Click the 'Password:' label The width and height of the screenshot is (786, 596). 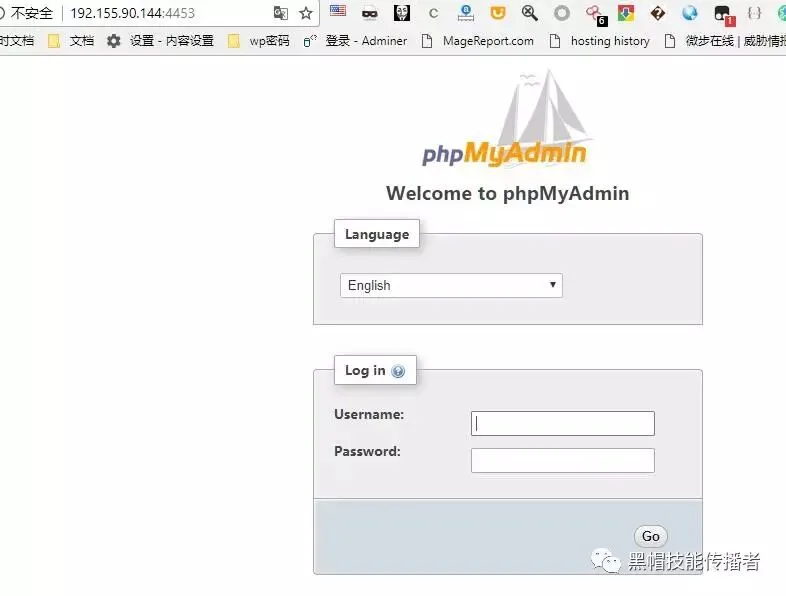[367, 452]
